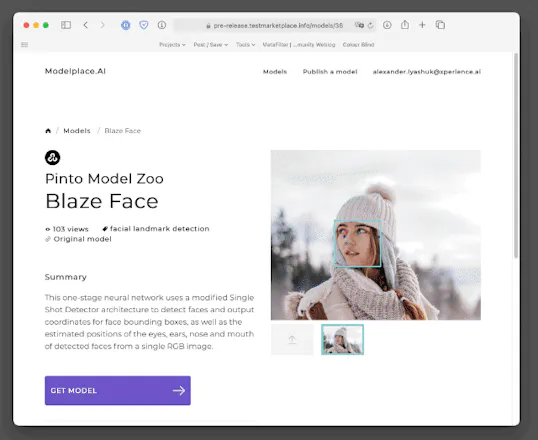
Task: Click the translate icon in address bar
Action: click(359, 25)
